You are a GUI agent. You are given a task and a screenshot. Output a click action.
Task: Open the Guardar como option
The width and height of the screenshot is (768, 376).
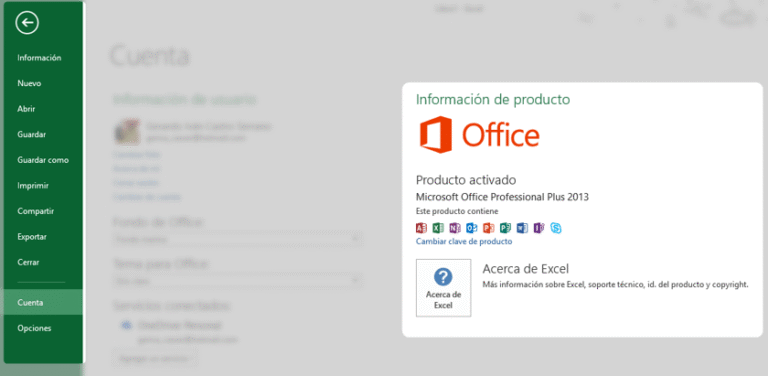[x=43, y=160]
